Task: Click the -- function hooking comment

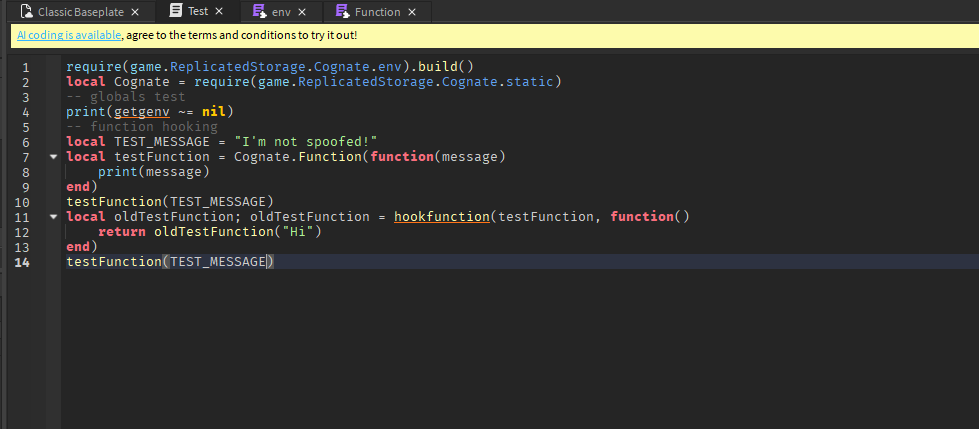Action: [x=142, y=127]
